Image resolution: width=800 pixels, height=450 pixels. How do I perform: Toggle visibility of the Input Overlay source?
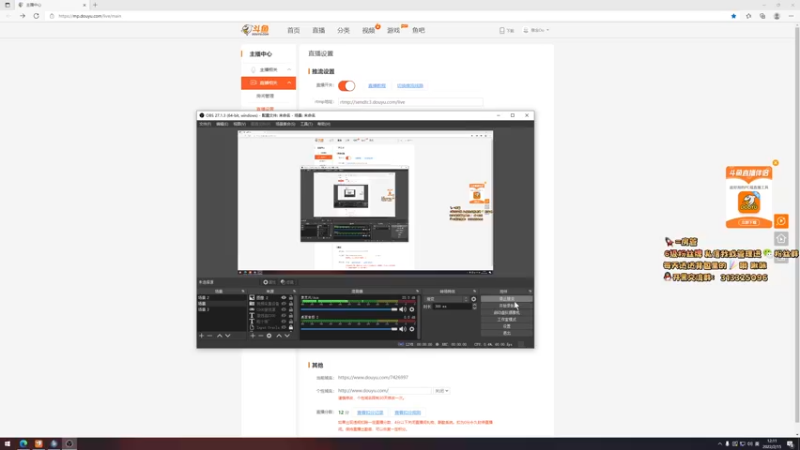pyautogui.click(x=284, y=328)
